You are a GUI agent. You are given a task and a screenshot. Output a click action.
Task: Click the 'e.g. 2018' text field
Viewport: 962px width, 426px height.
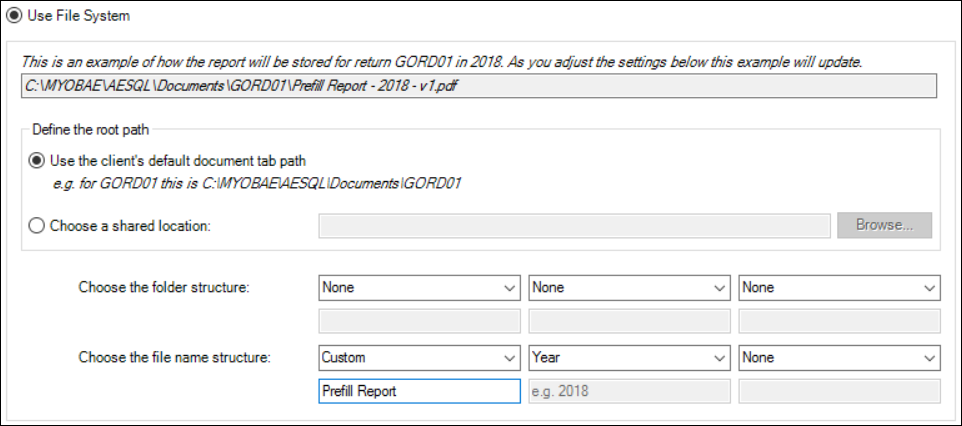coord(629,391)
